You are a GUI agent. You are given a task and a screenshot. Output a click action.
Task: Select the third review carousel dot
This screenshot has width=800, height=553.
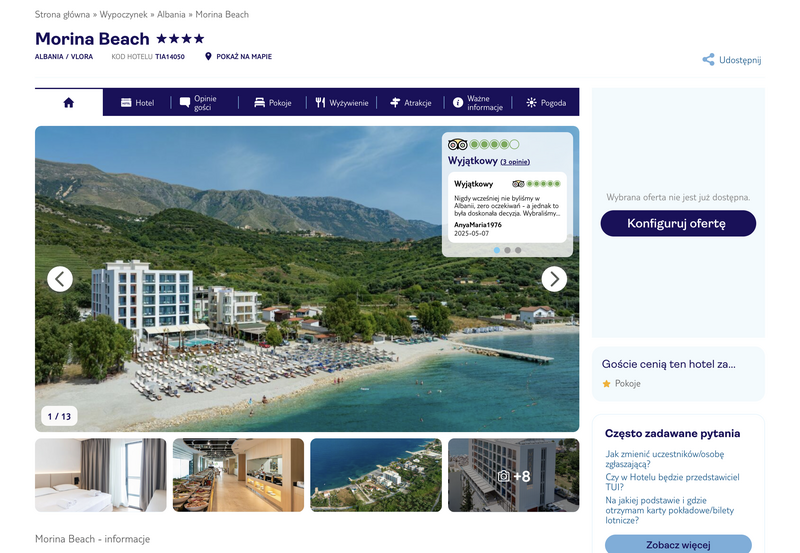click(518, 250)
